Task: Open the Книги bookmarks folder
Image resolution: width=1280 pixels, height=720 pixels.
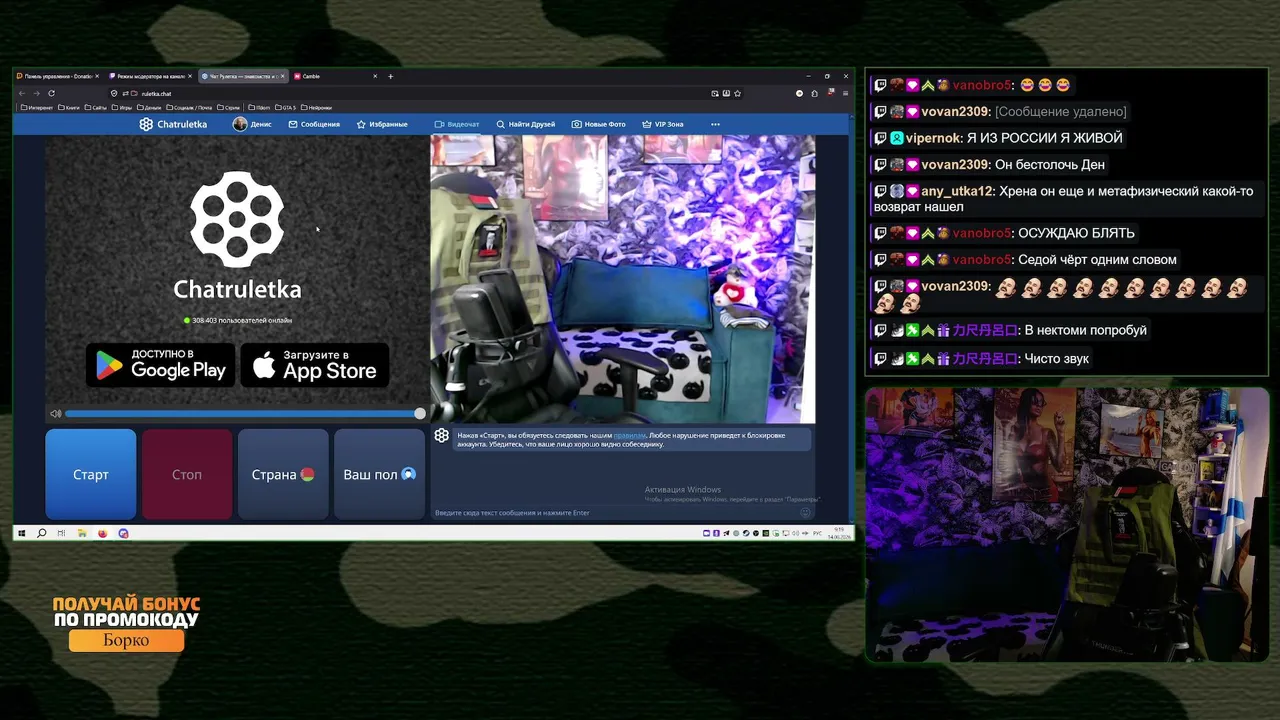Action: pos(69,107)
